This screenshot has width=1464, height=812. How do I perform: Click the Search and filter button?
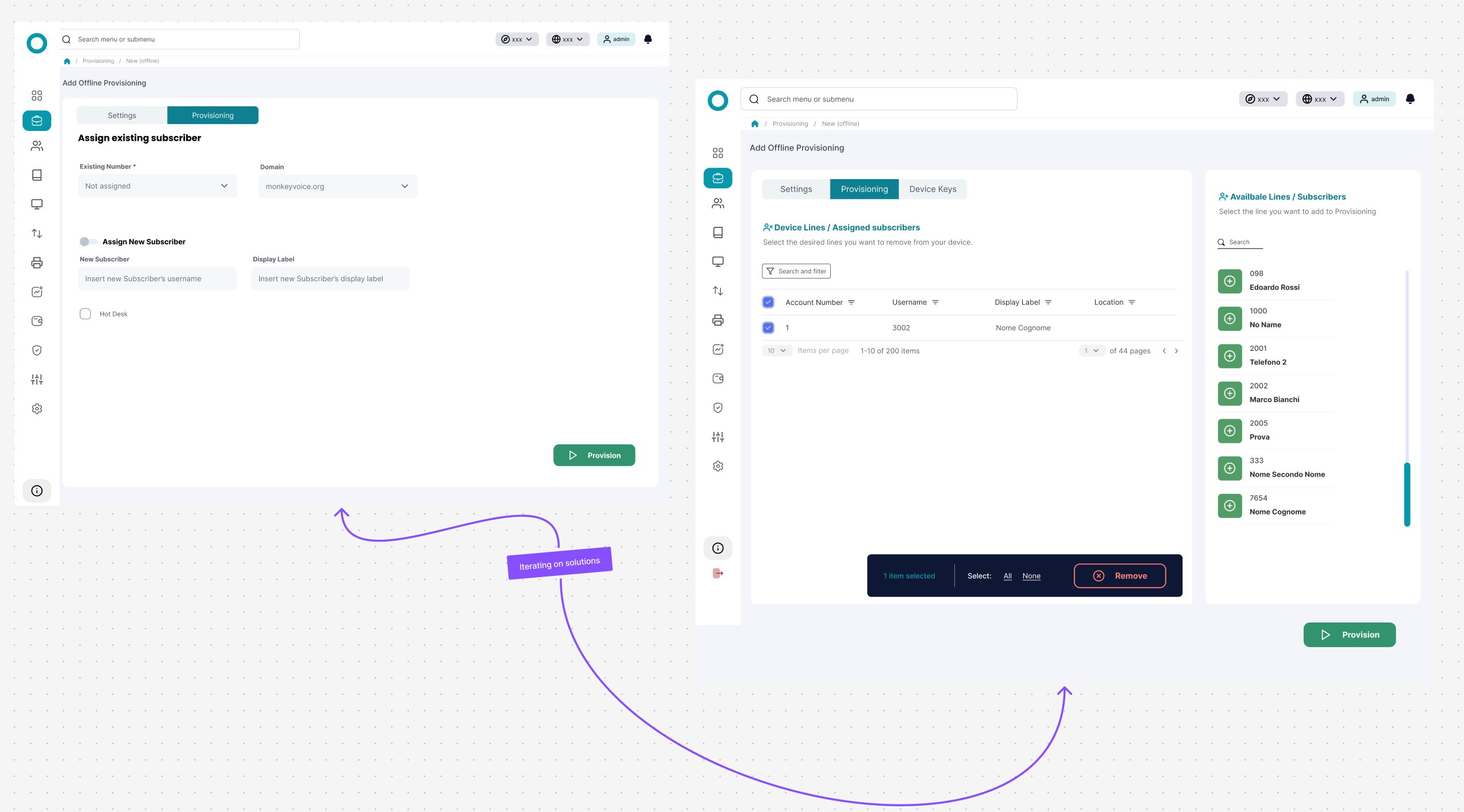click(796, 271)
